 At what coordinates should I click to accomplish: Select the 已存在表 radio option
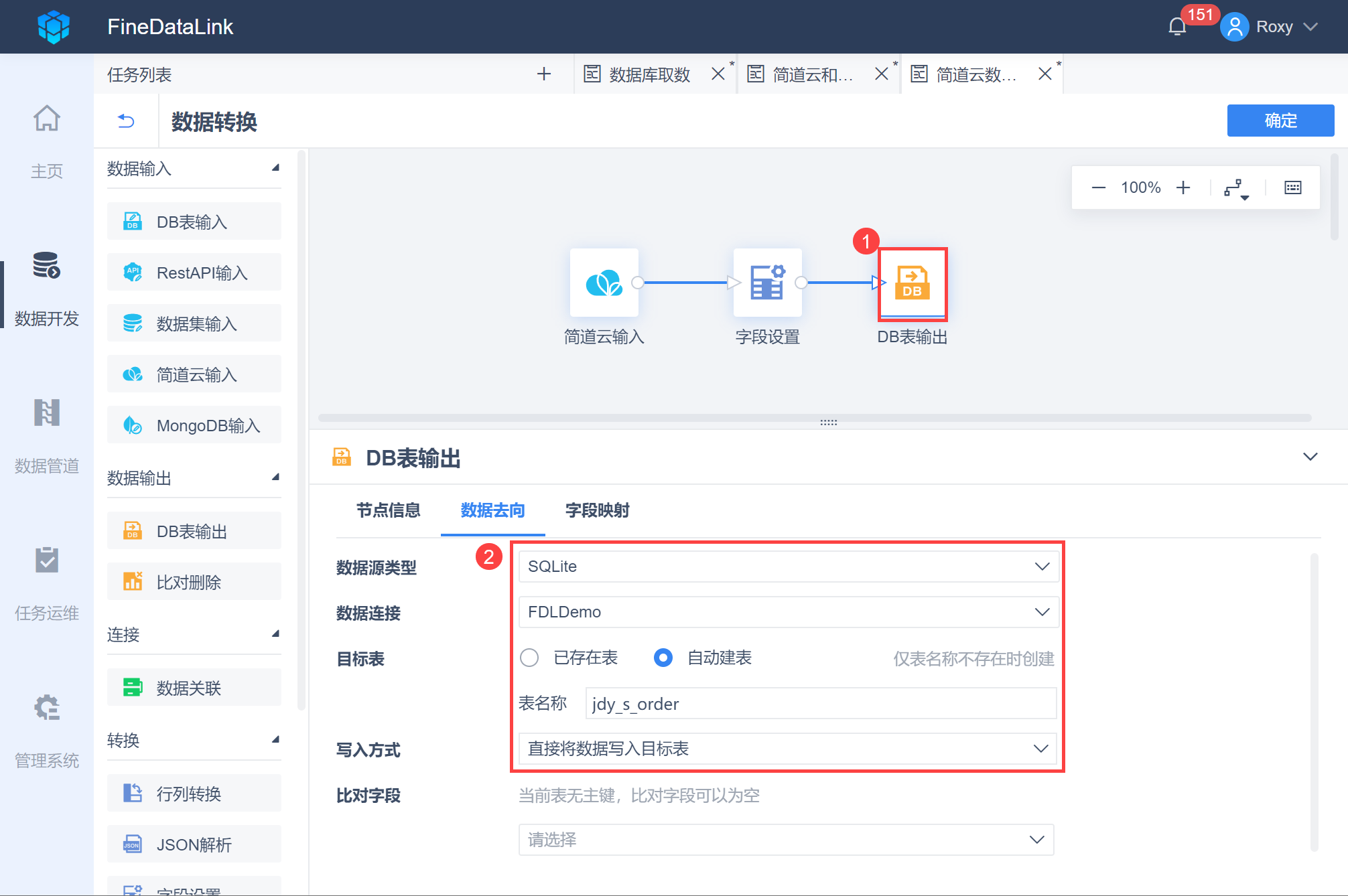pyautogui.click(x=529, y=658)
